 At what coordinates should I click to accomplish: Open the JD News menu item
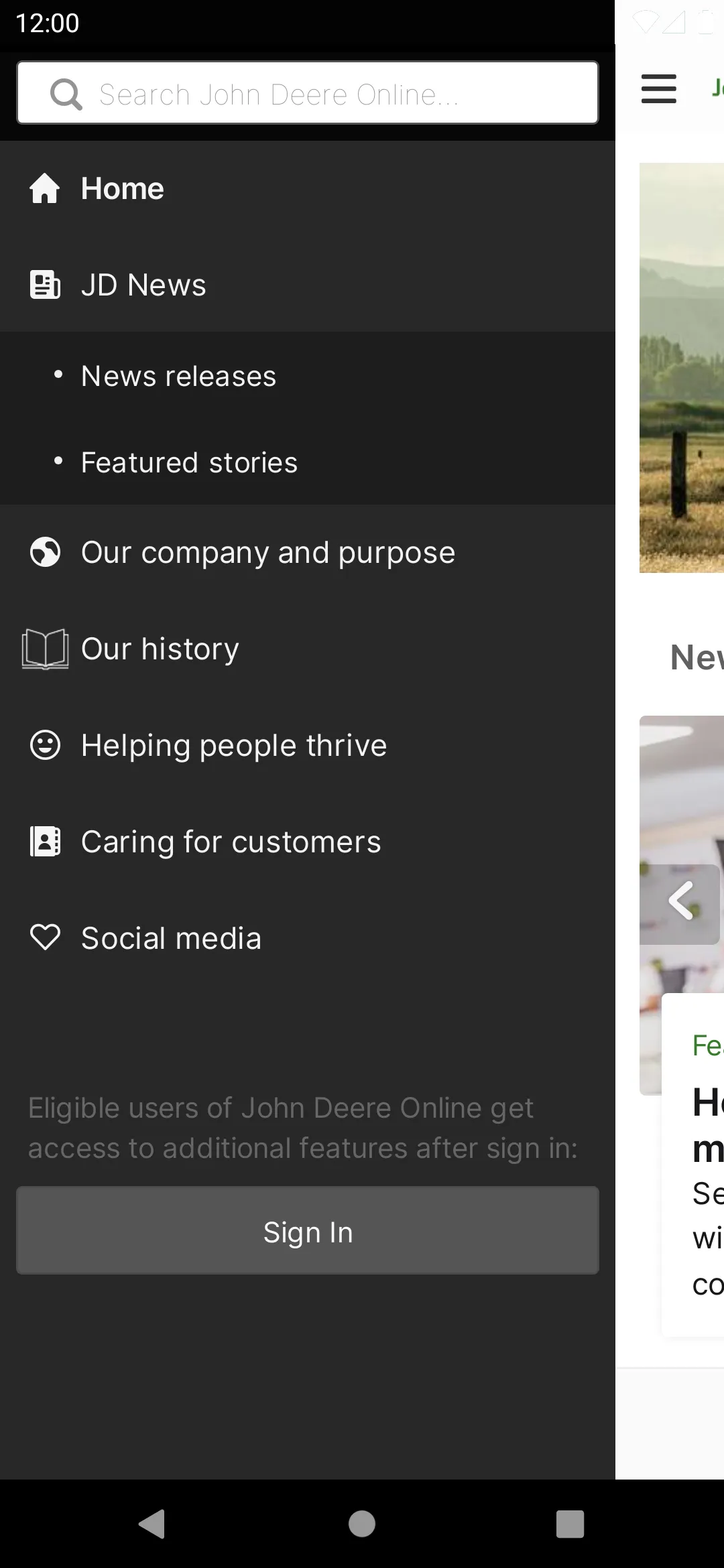click(x=308, y=285)
